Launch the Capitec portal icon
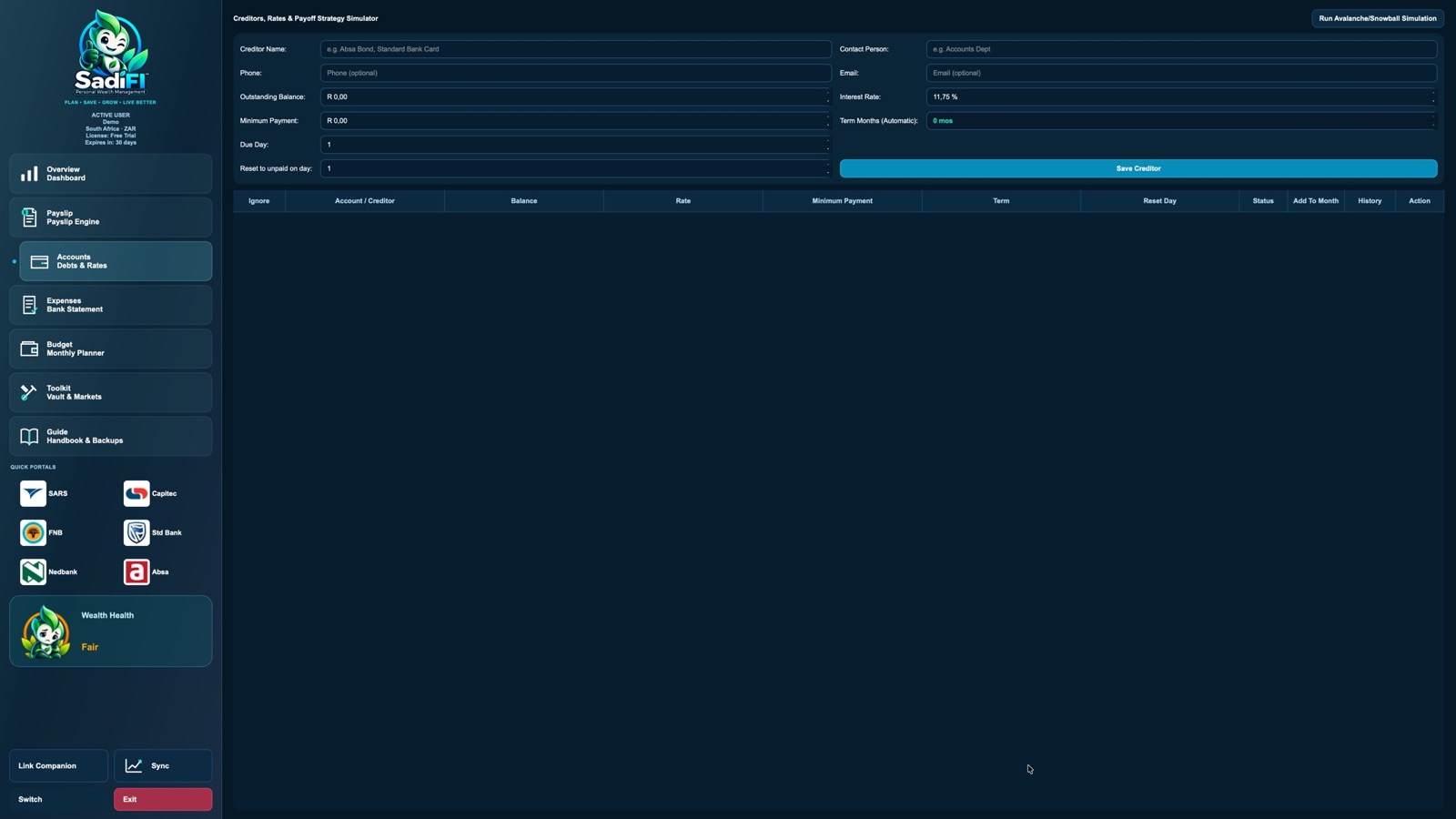The height and width of the screenshot is (819, 1456). [136, 493]
